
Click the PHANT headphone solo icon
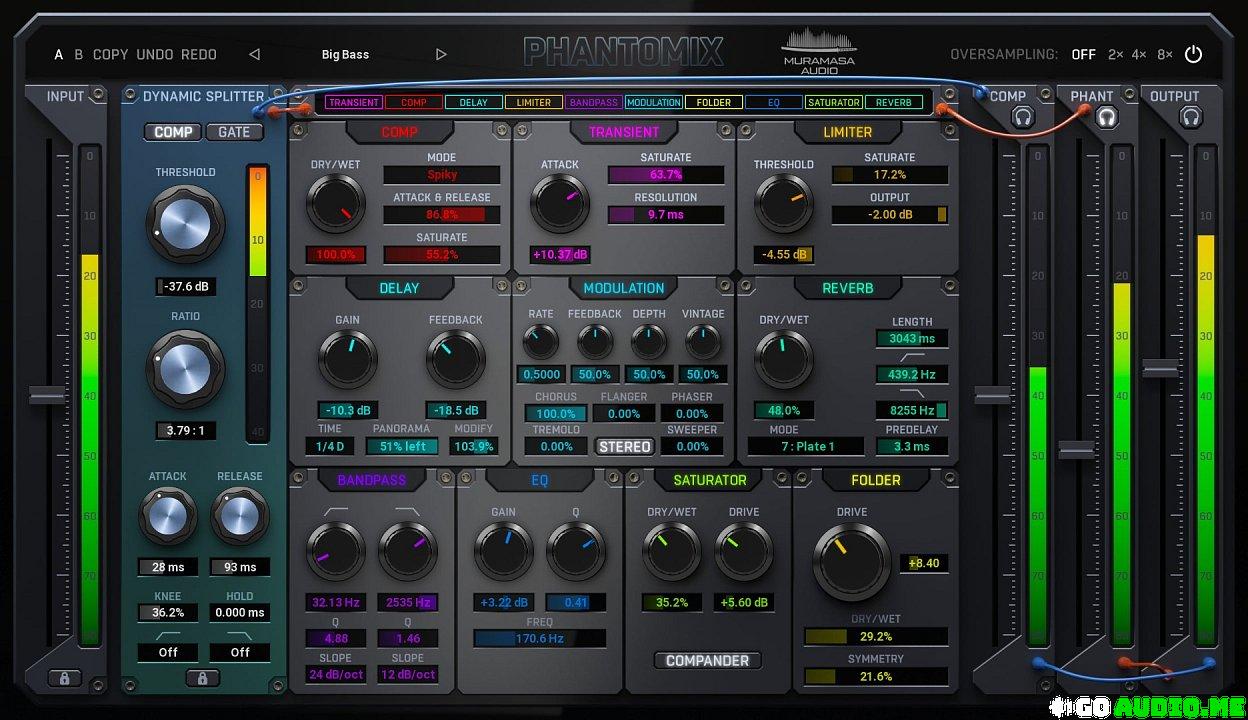coord(1105,118)
